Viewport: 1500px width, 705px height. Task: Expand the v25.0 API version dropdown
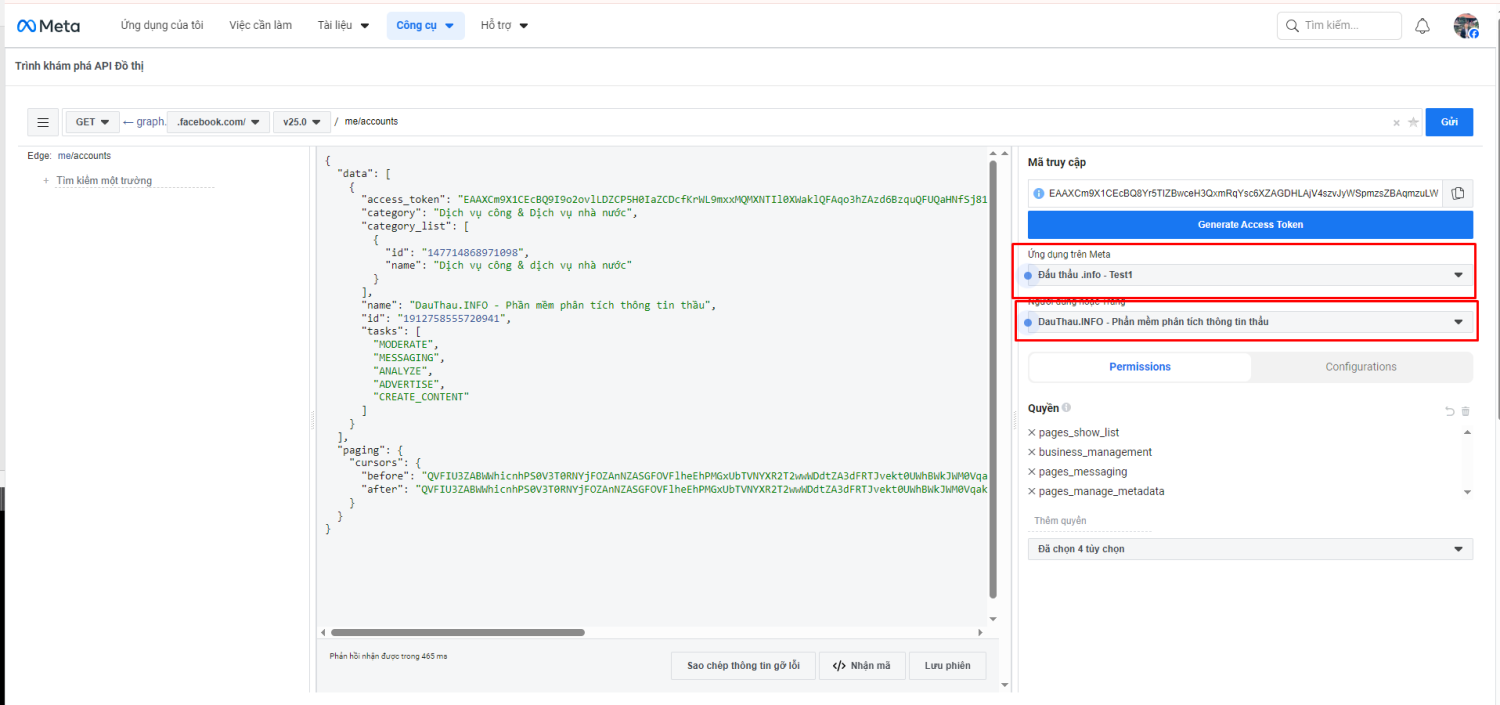(301, 122)
